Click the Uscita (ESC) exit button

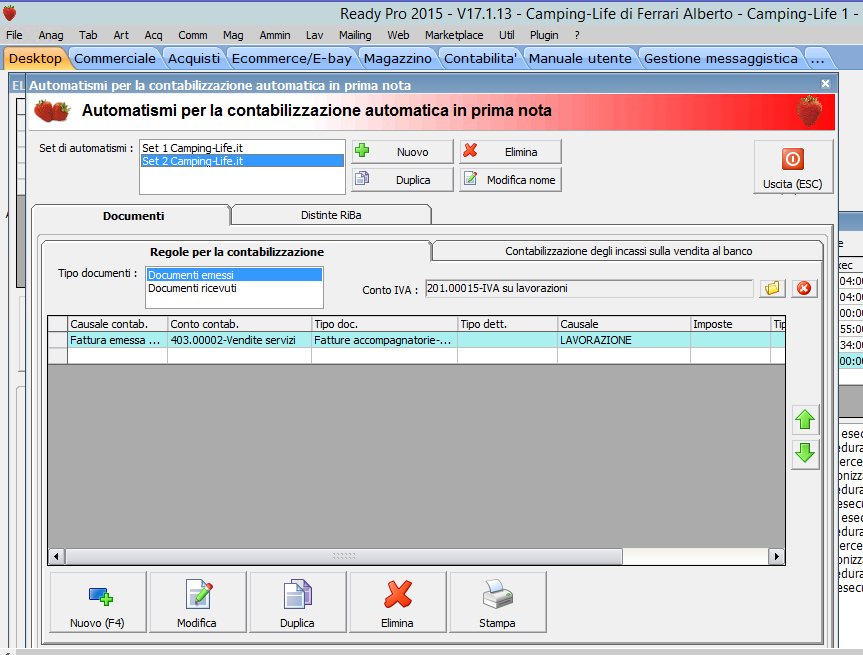793,167
